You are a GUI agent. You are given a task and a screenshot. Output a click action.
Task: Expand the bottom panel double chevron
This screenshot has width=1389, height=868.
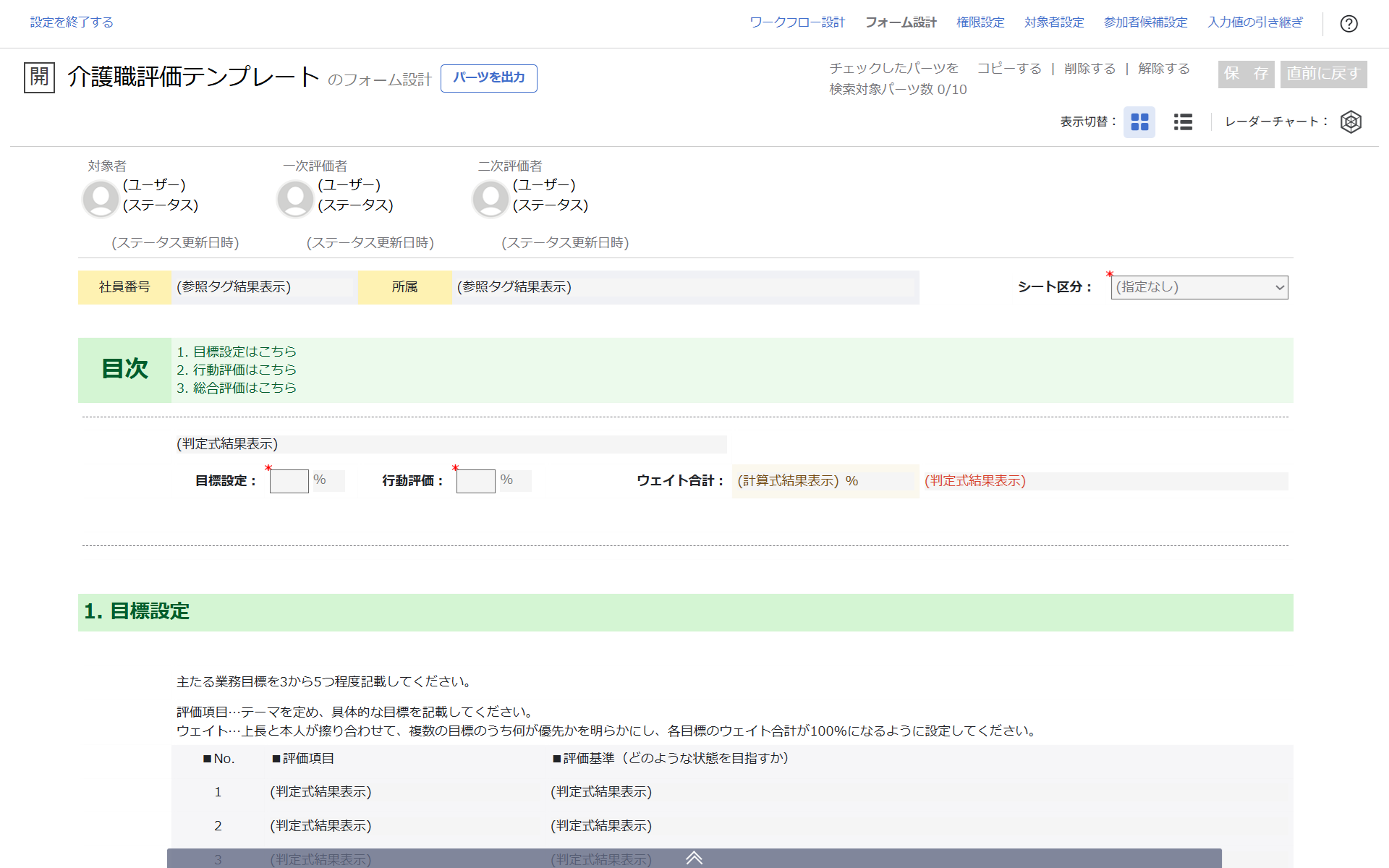pyautogui.click(x=694, y=858)
